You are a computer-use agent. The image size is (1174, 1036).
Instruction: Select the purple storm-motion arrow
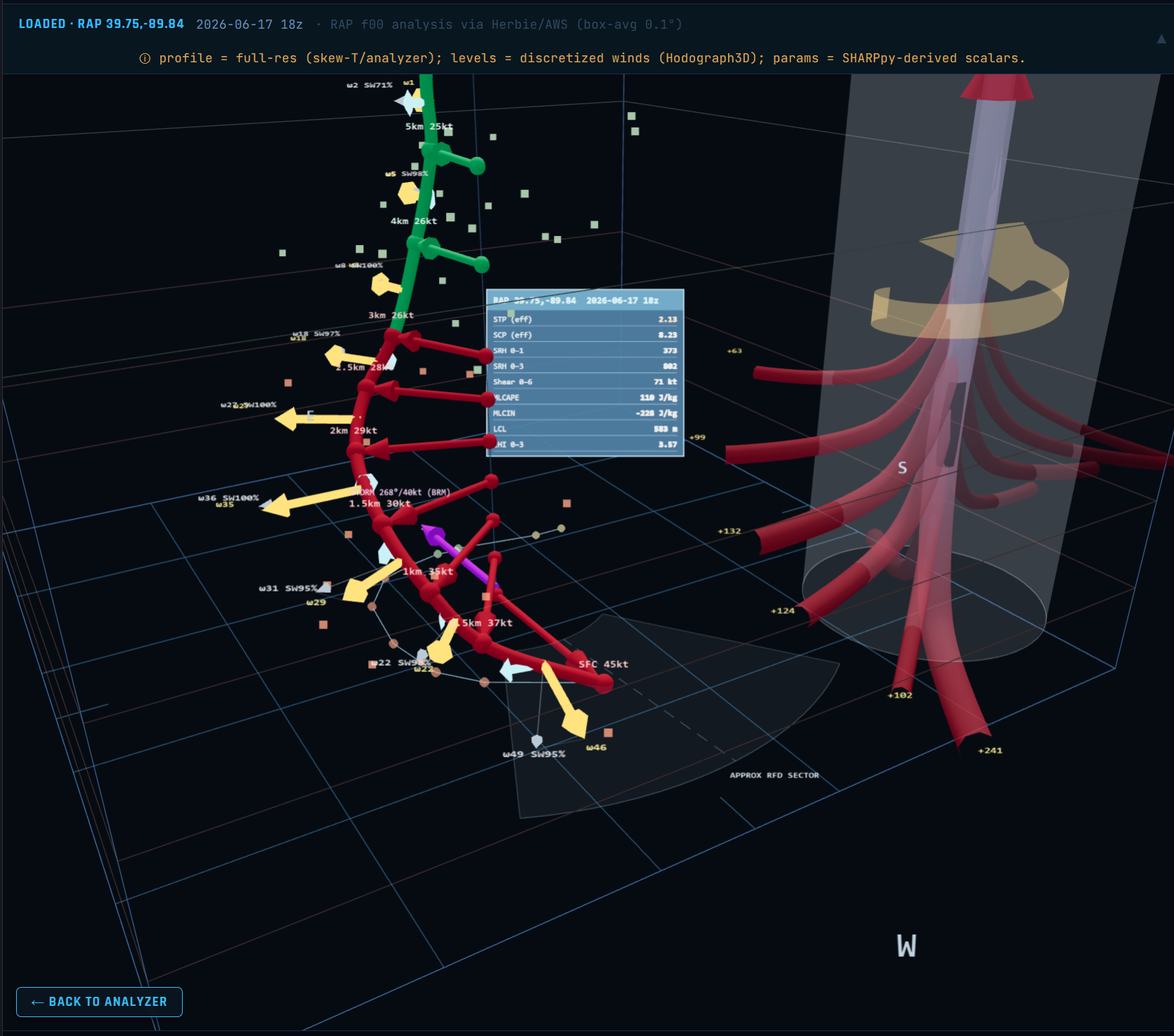(459, 554)
